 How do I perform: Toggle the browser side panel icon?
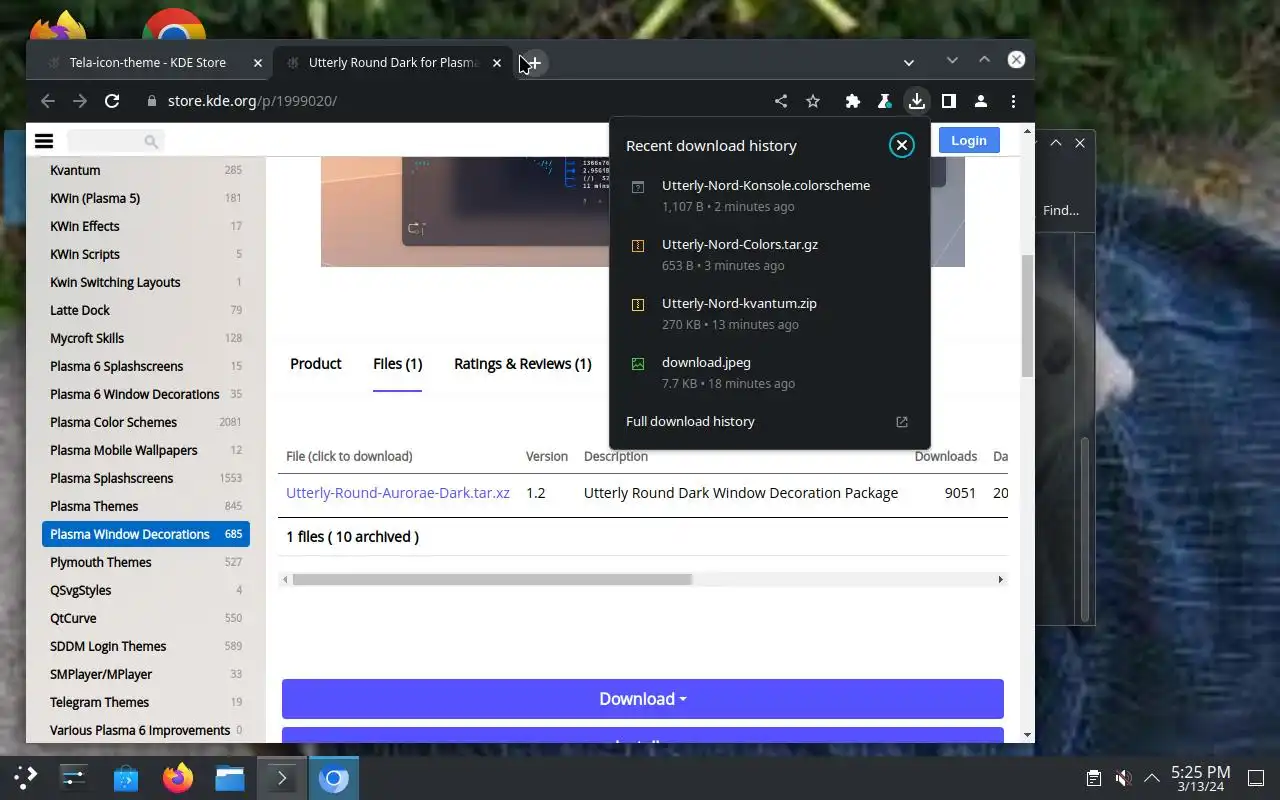[949, 101]
